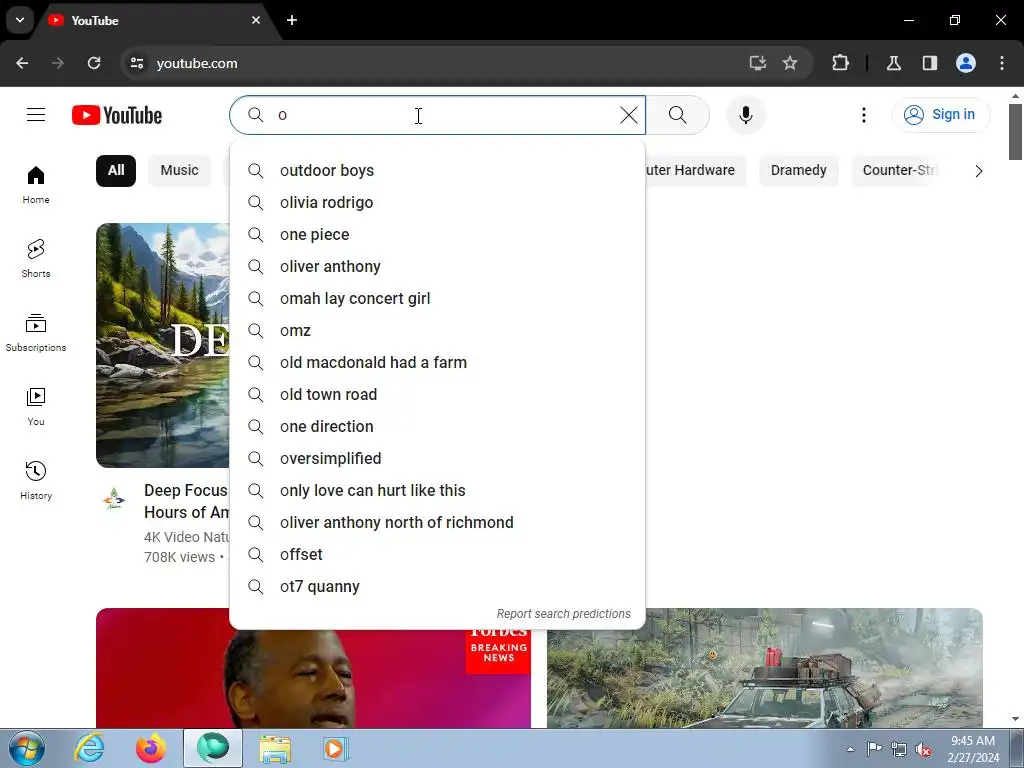Open the Deep Focus channel avatar
The height and width of the screenshot is (768, 1024).
(114, 499)
